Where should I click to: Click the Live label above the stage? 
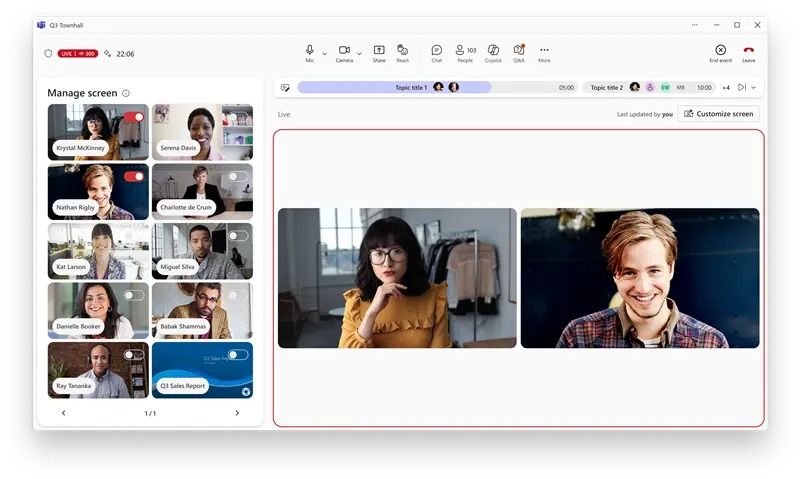[x=284, y=114]
